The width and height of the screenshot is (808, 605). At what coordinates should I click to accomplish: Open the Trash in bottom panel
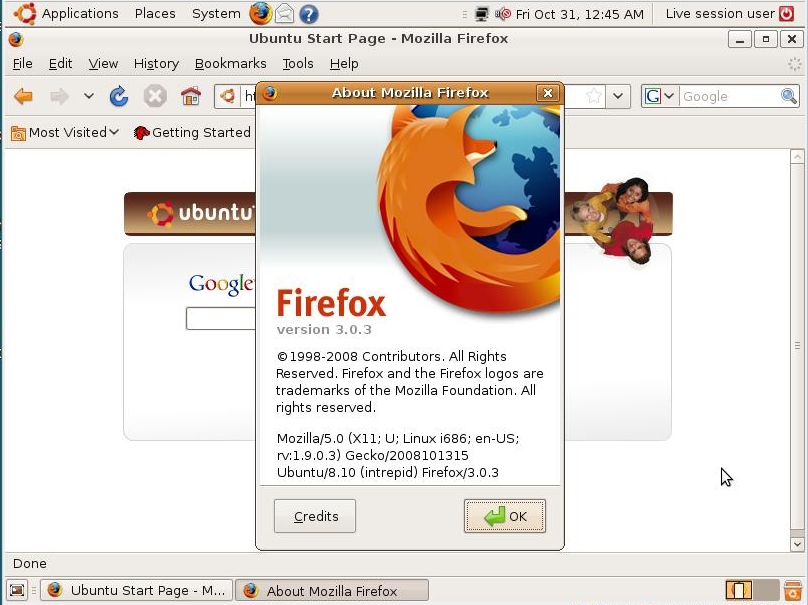(793, 590)
